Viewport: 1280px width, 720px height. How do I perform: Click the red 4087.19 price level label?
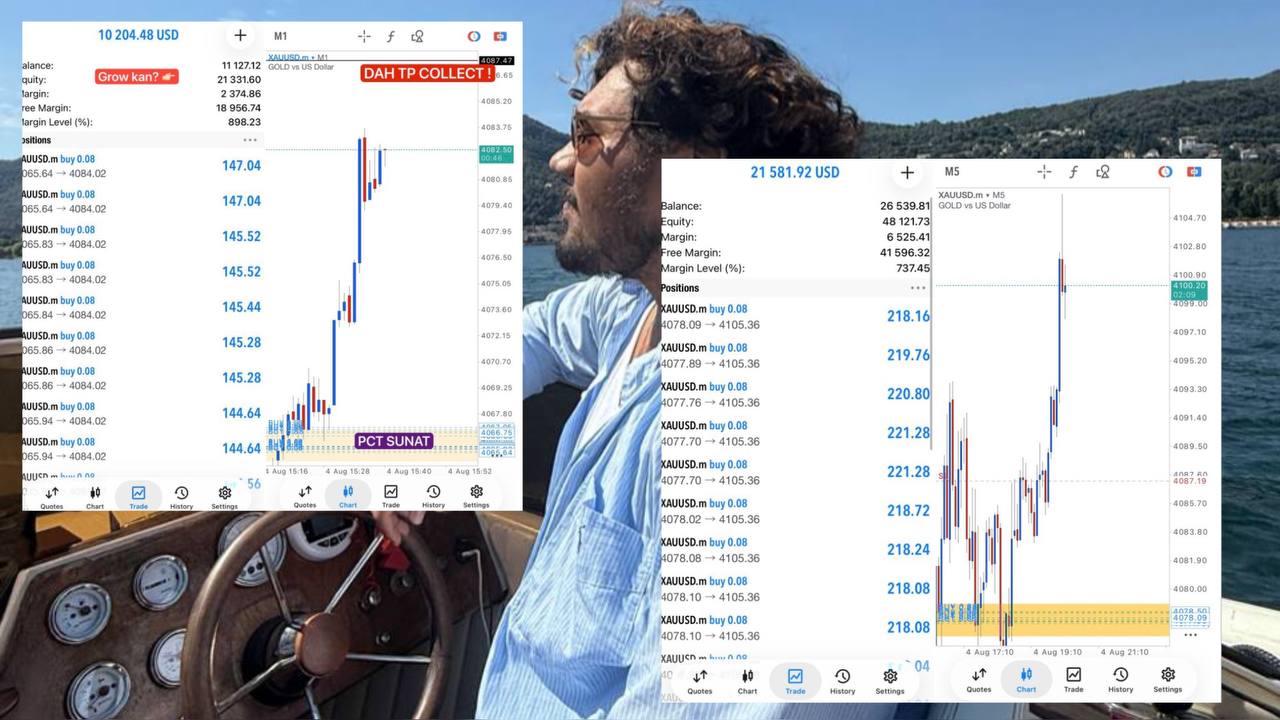(1188, 481)
